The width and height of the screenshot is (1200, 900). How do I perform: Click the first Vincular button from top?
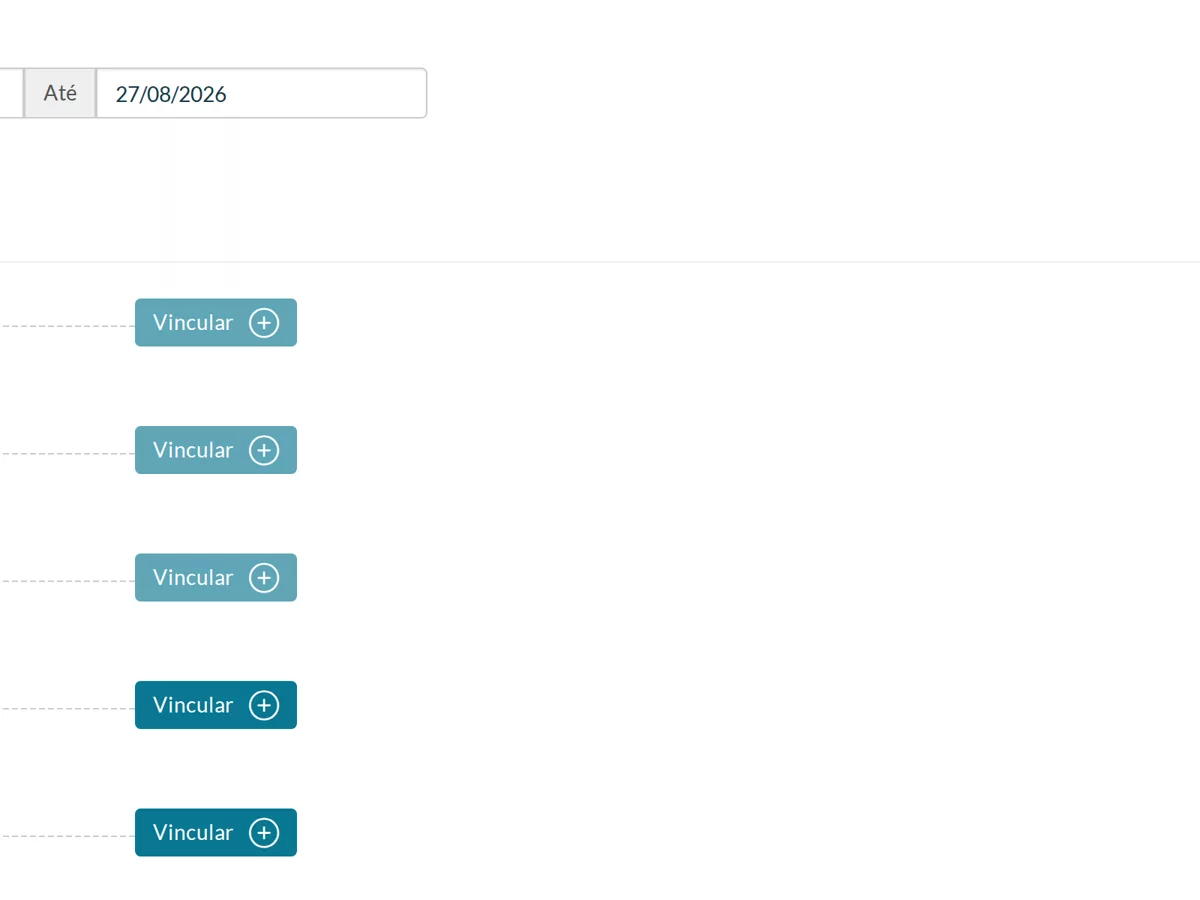[x=216, y=323]
